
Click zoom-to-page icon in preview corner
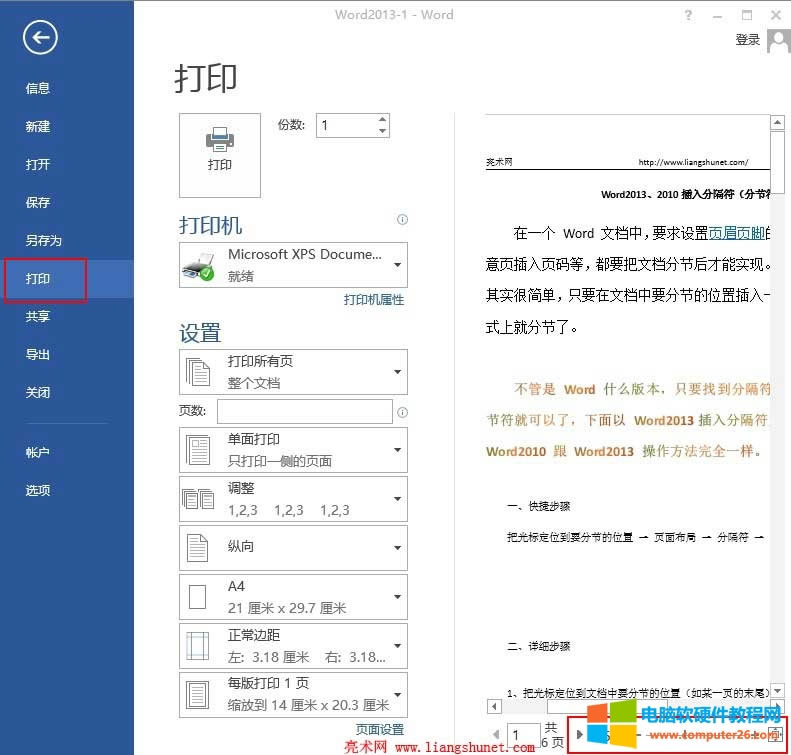[x=774, y=735]
